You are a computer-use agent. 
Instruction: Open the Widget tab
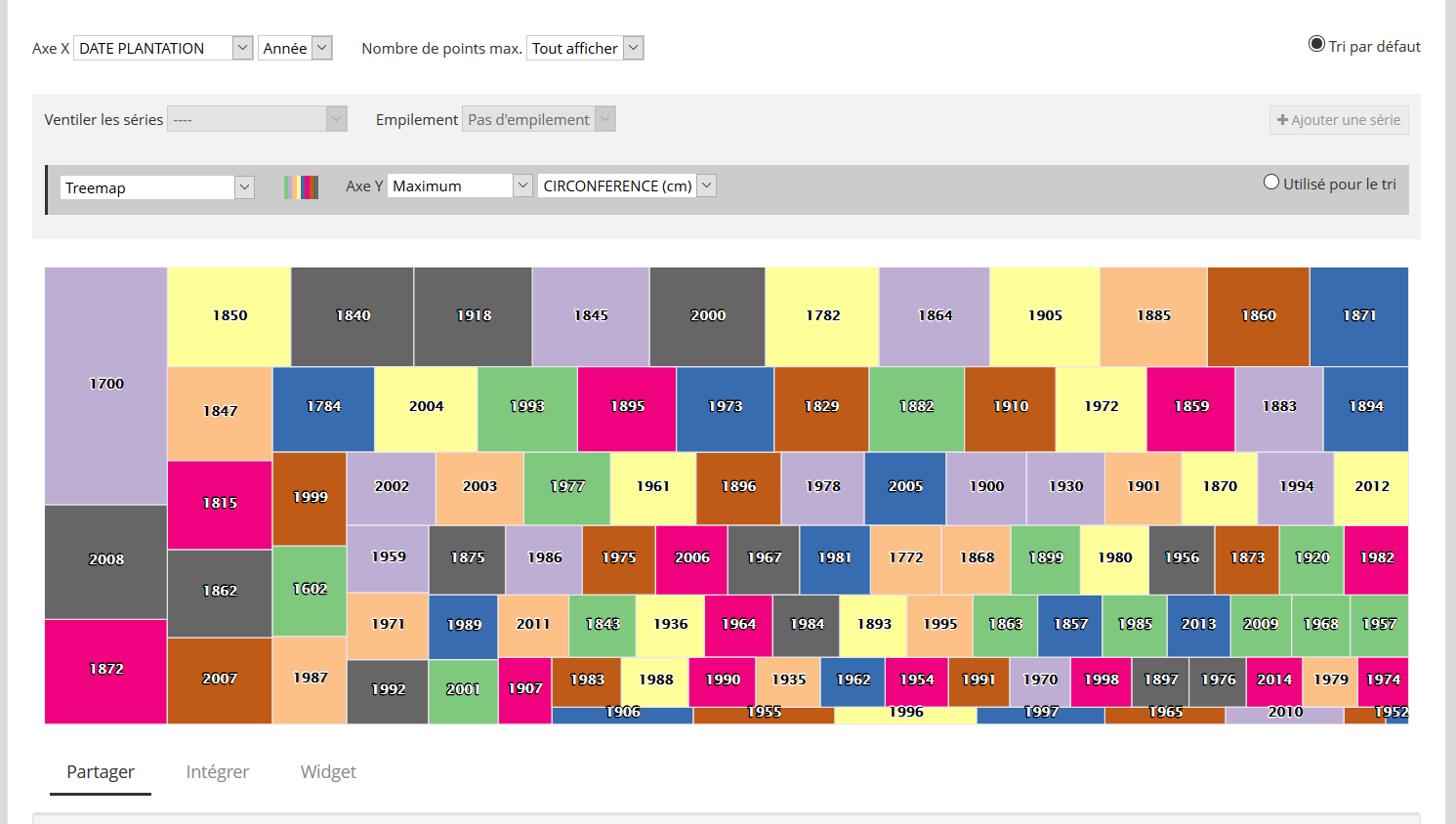click(328, 772)
